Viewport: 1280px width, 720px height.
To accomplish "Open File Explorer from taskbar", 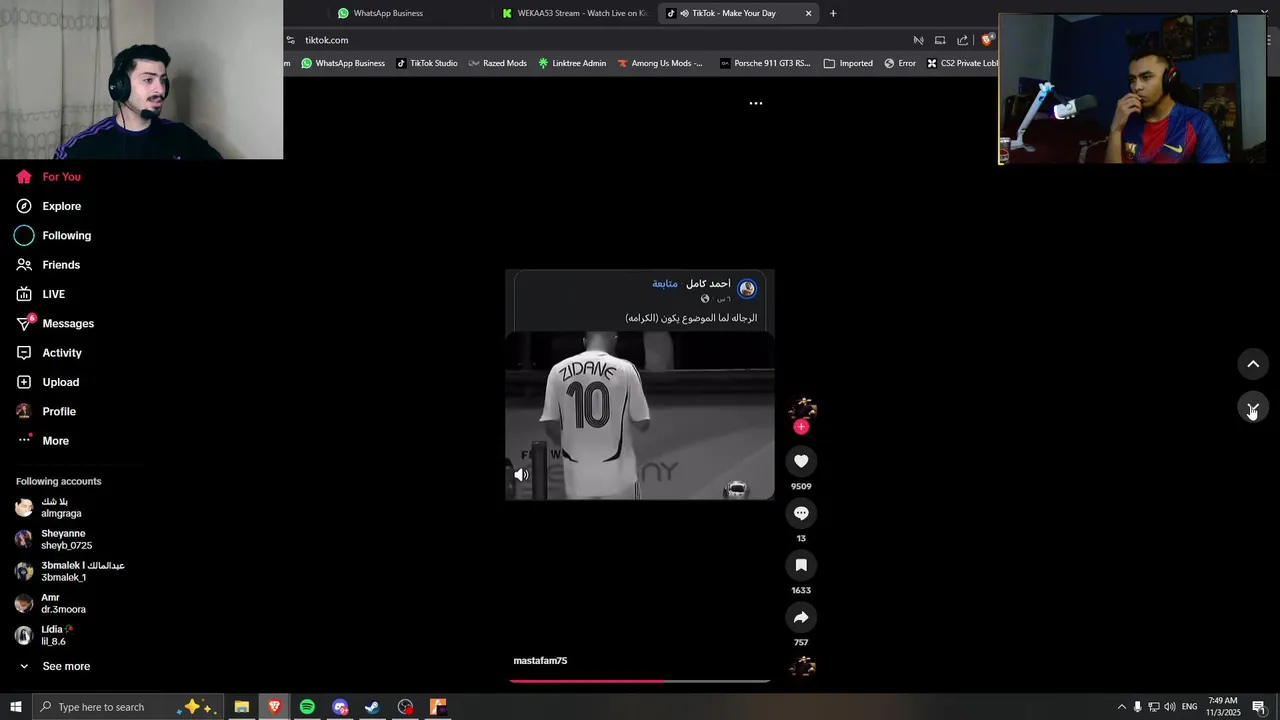I will 242,707.
